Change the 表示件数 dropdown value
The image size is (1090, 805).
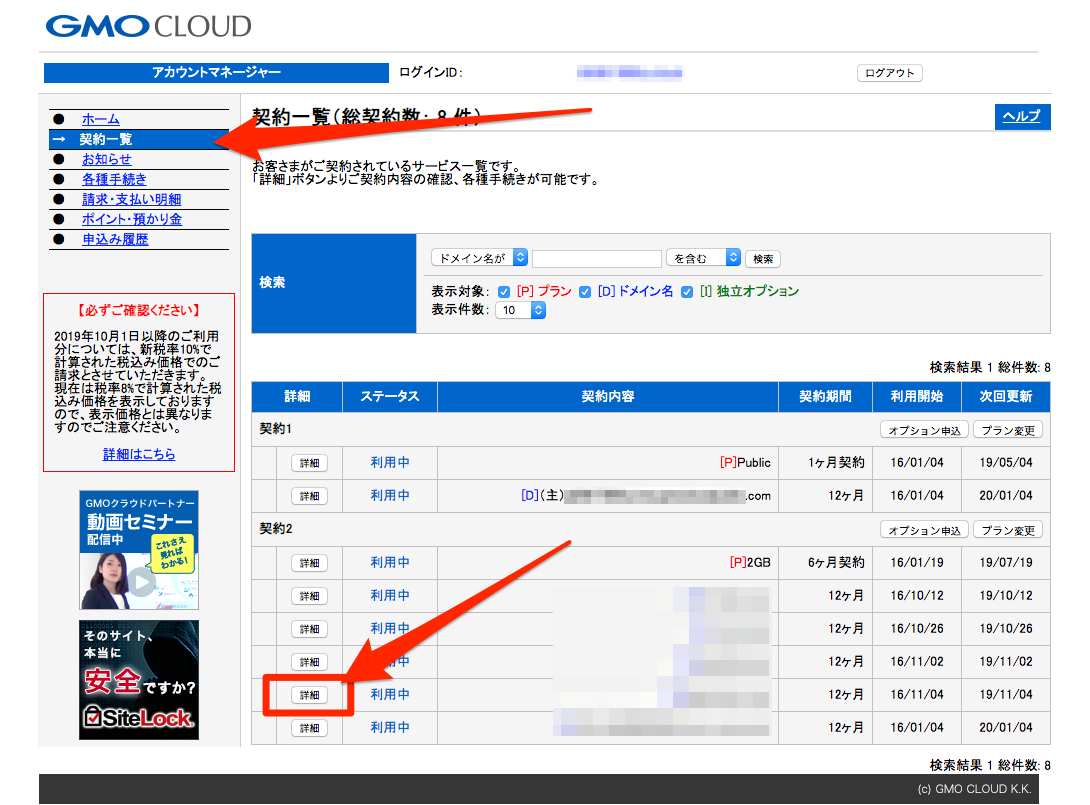coord(521,311)
